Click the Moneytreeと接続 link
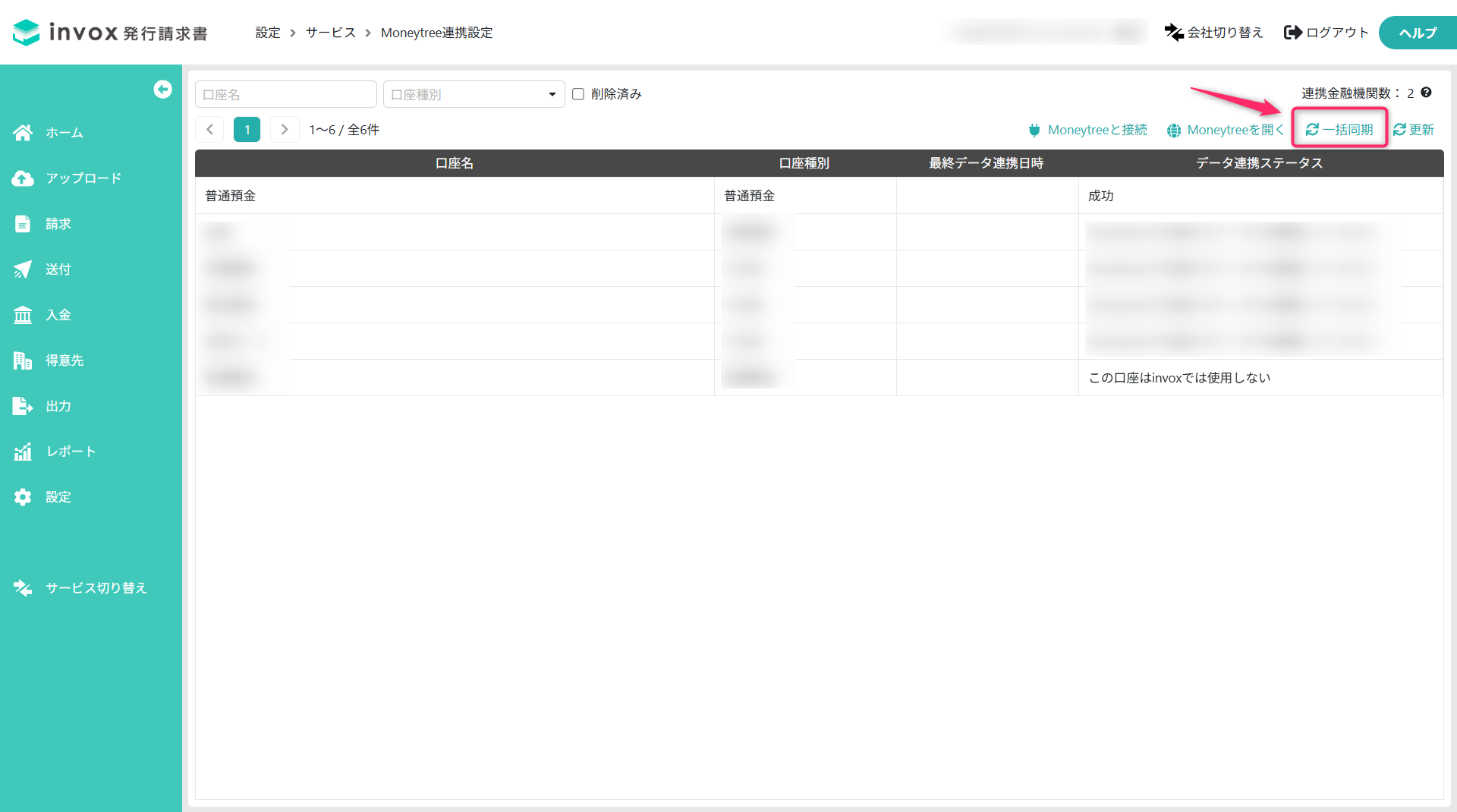1457x812 pixels. click(1088, 130)
